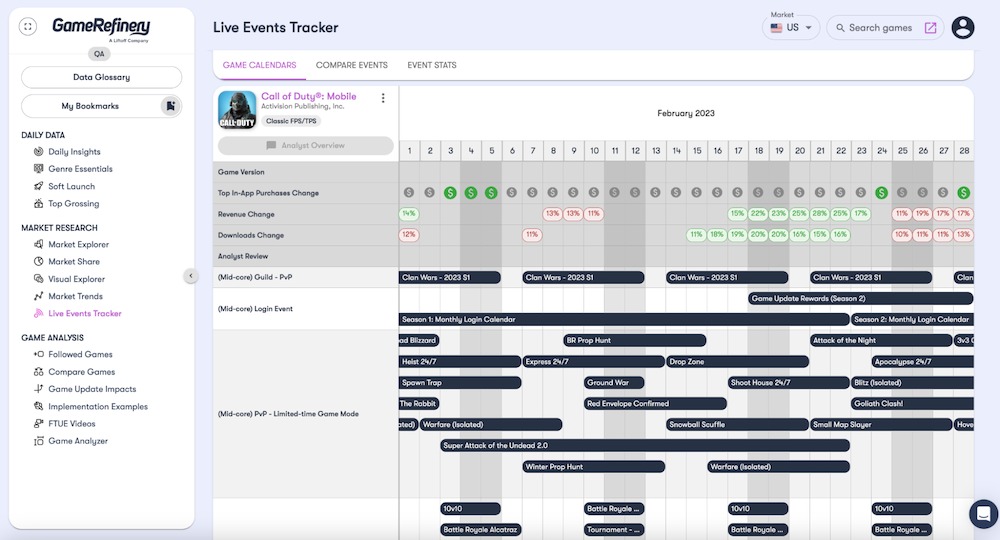Select the Red Envelope Confirmed event
The image size is (1000, 540).
coord(655,404)
